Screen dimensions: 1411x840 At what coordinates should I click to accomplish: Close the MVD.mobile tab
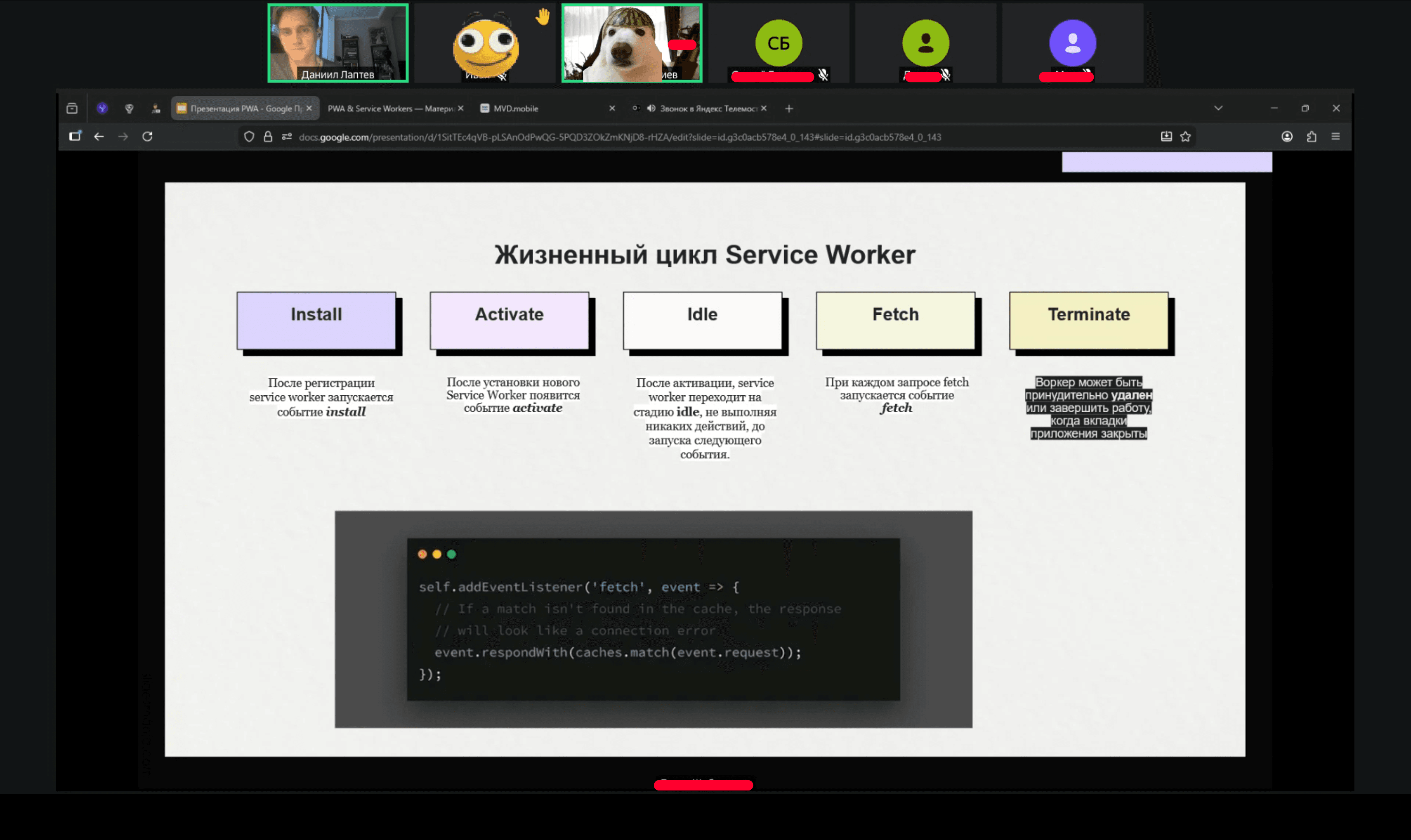pos(612,108)
